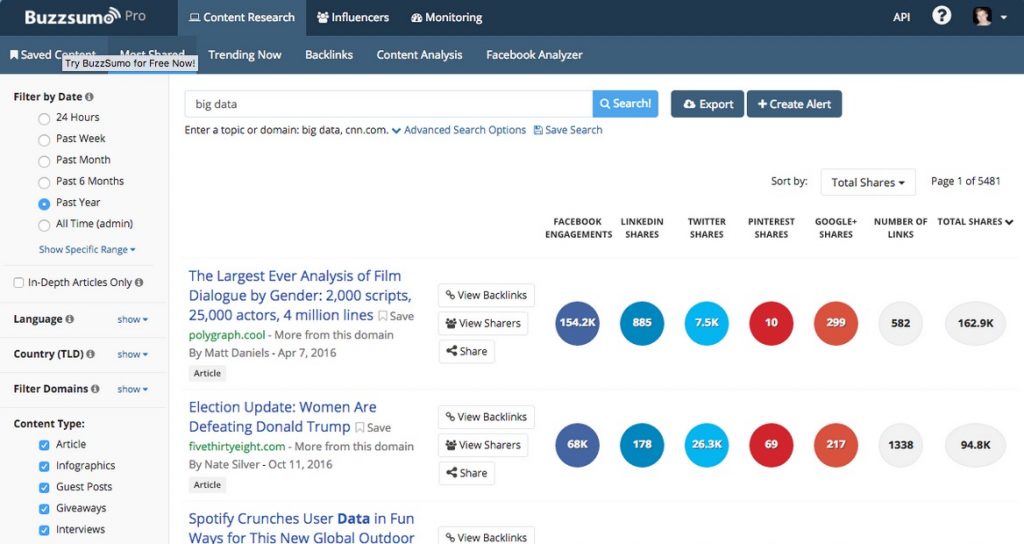Click the help question mark icon
1024x544 pixels.
coord(941,16)
